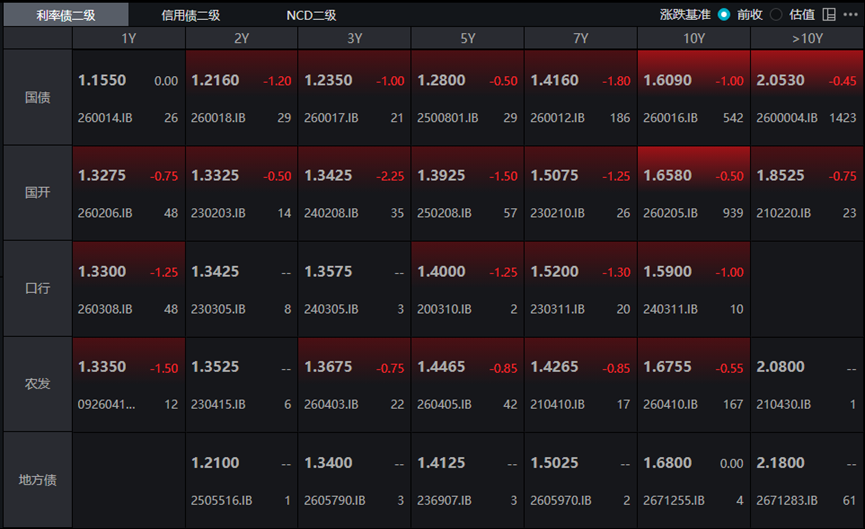Click the >10Y column header

coord(807,39)
